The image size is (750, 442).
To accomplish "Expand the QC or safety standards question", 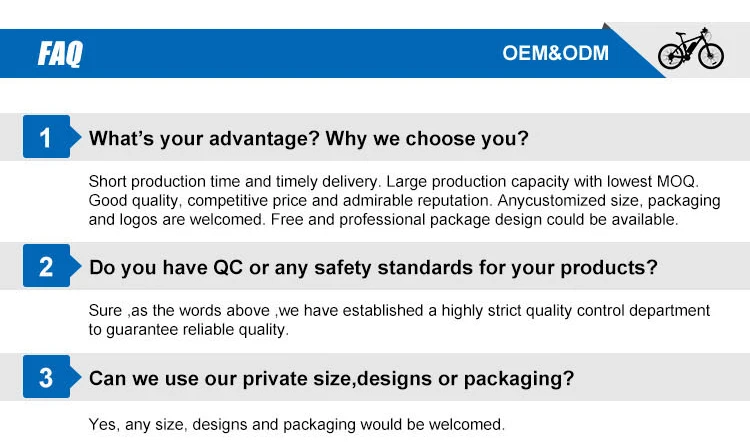I will pos(373,268).
